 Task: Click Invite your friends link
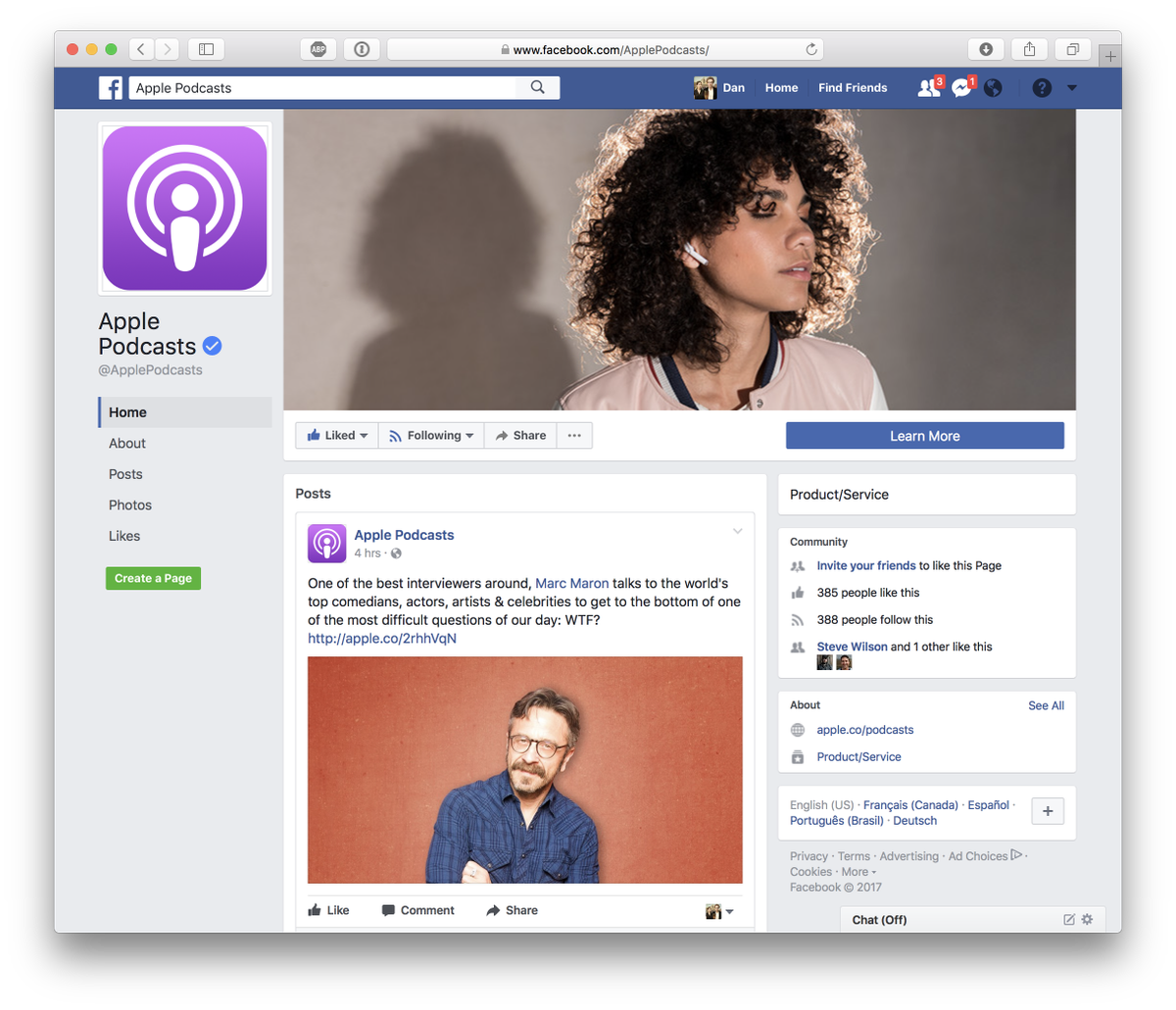tap(866, 565)
